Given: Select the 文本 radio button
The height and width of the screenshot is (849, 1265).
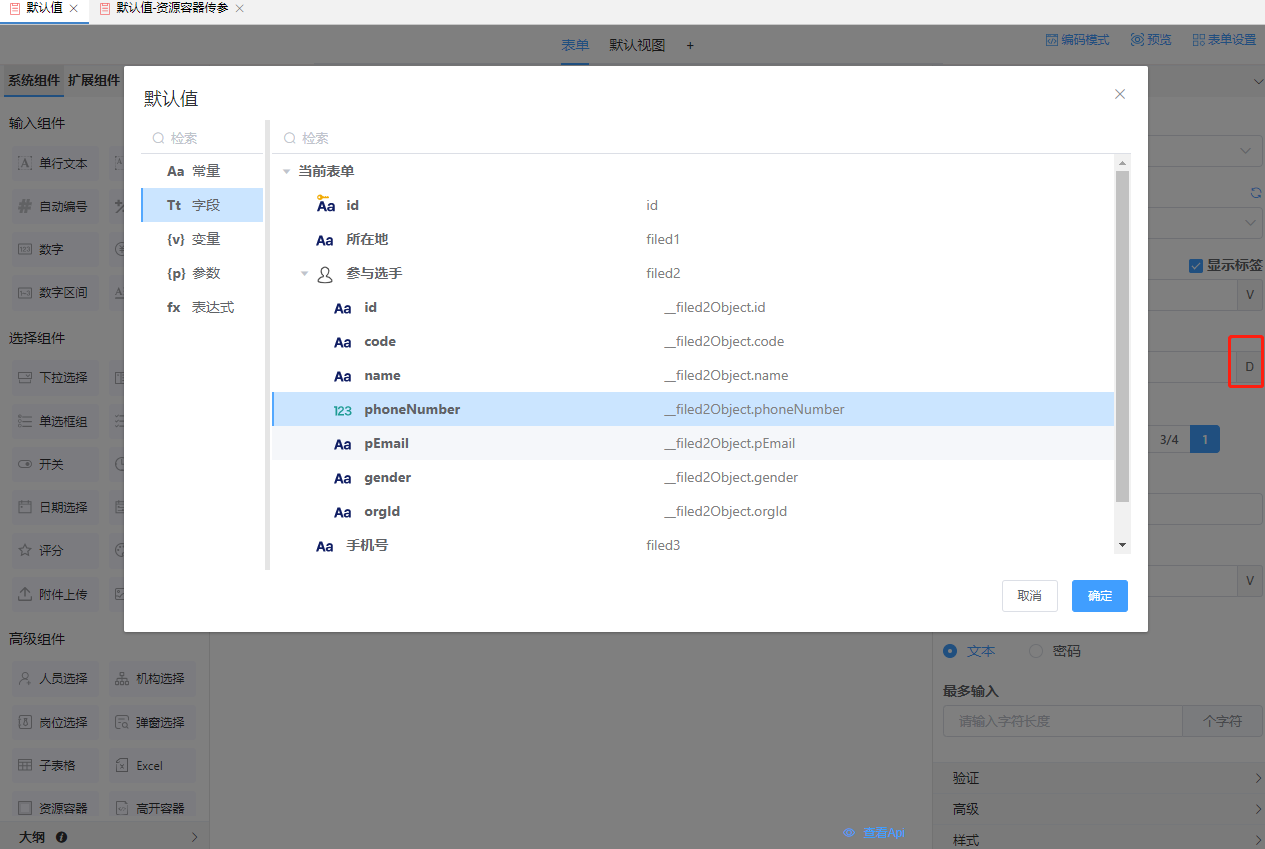Looking at the screenshot, I should (950, 651).
